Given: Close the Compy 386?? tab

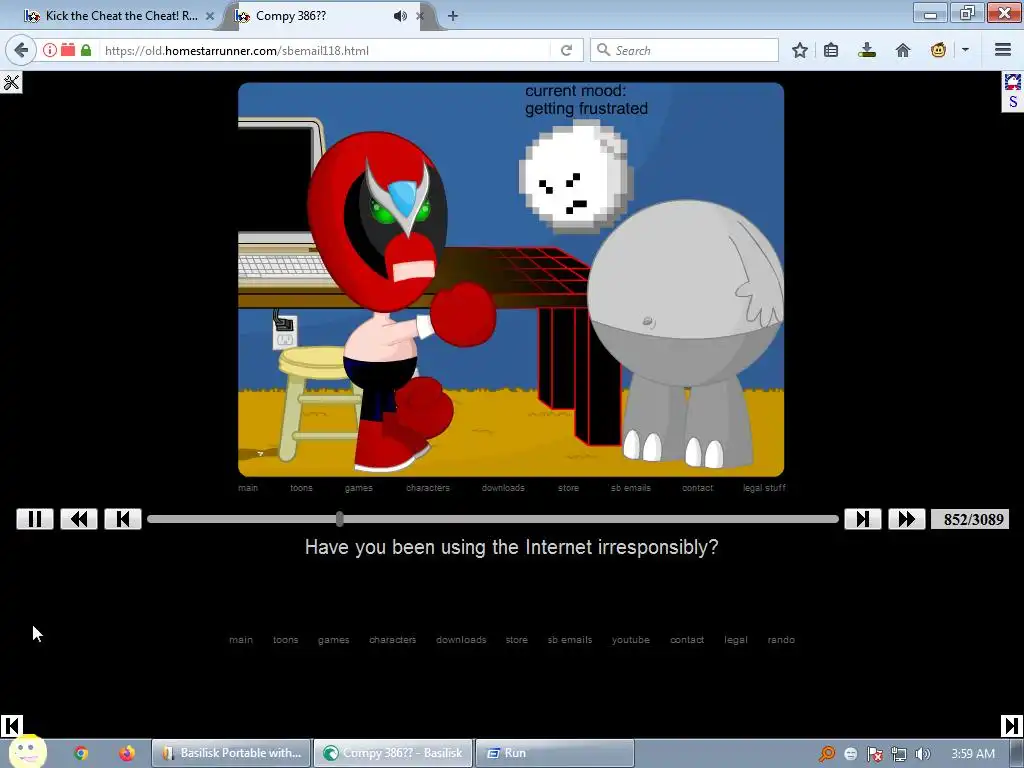Looking at the screenshot, I should (420, 16).
